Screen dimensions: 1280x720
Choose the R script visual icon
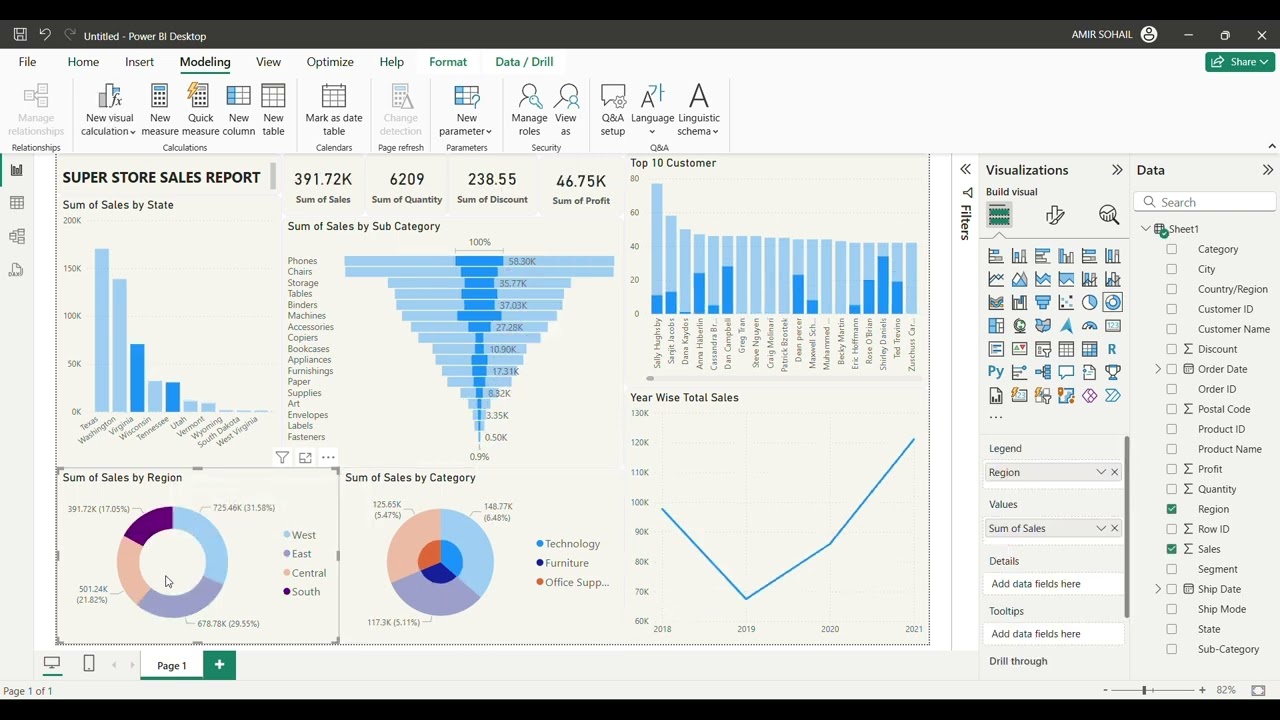(x=1112, y=349)
